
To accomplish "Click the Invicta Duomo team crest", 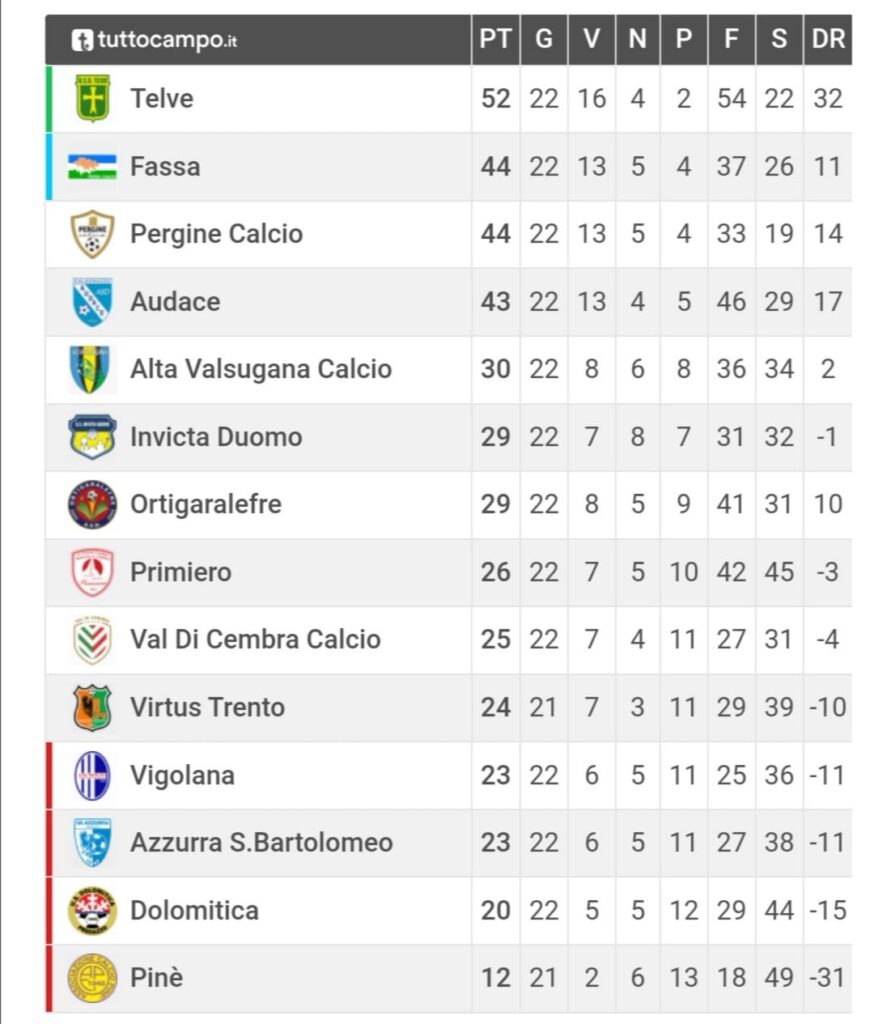I will [92, 437].
